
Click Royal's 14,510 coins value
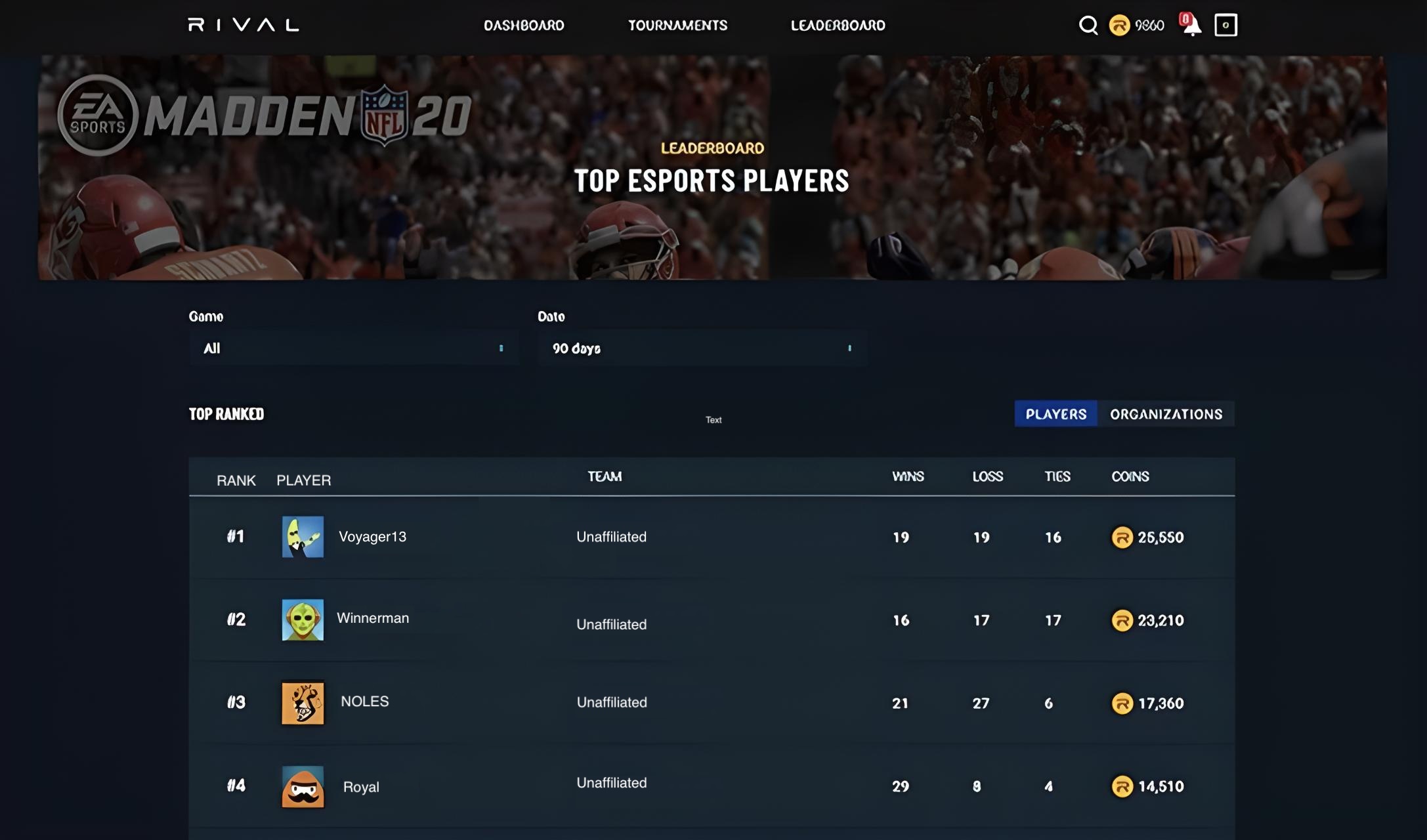1161,786
